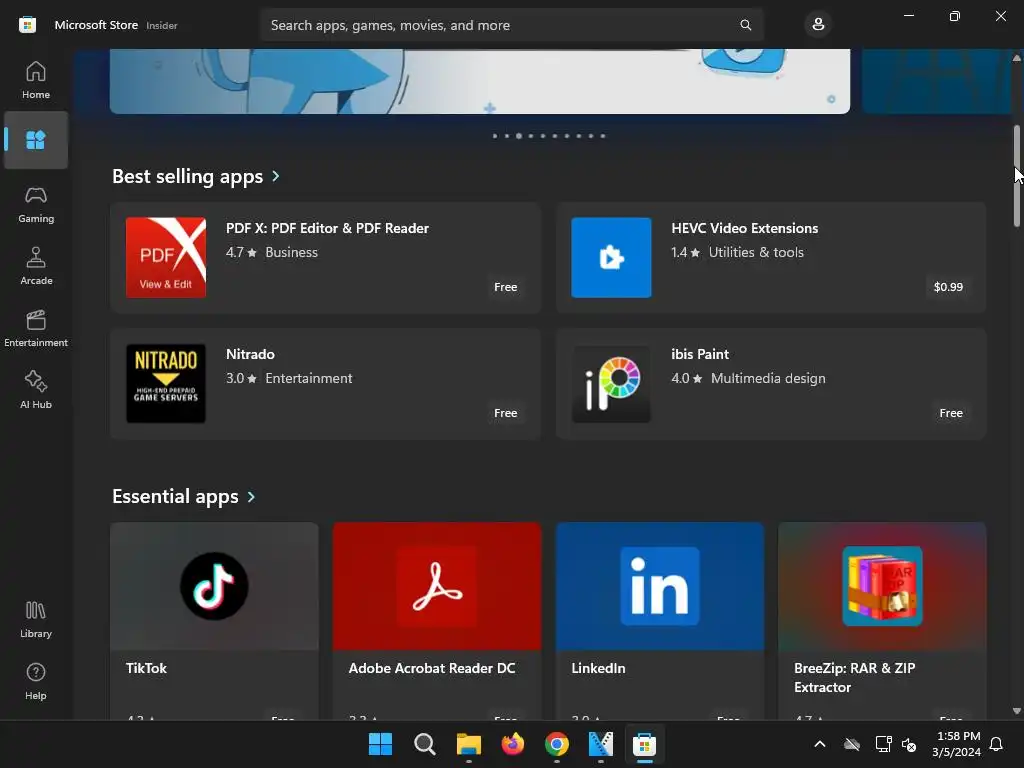This screenshot has height=768, width=1024.
Task: Click scrollbar down arrow
Action: (x=1017, y=711)
